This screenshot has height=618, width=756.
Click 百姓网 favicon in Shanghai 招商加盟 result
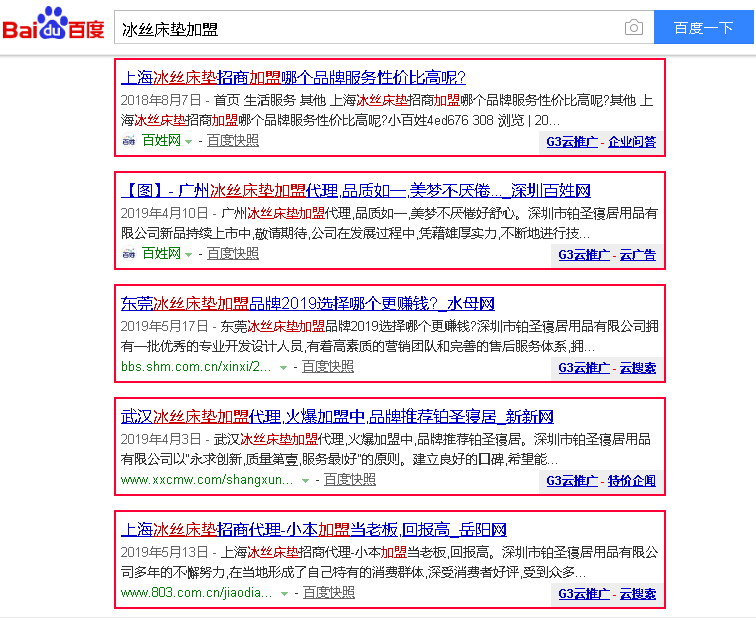129,140
